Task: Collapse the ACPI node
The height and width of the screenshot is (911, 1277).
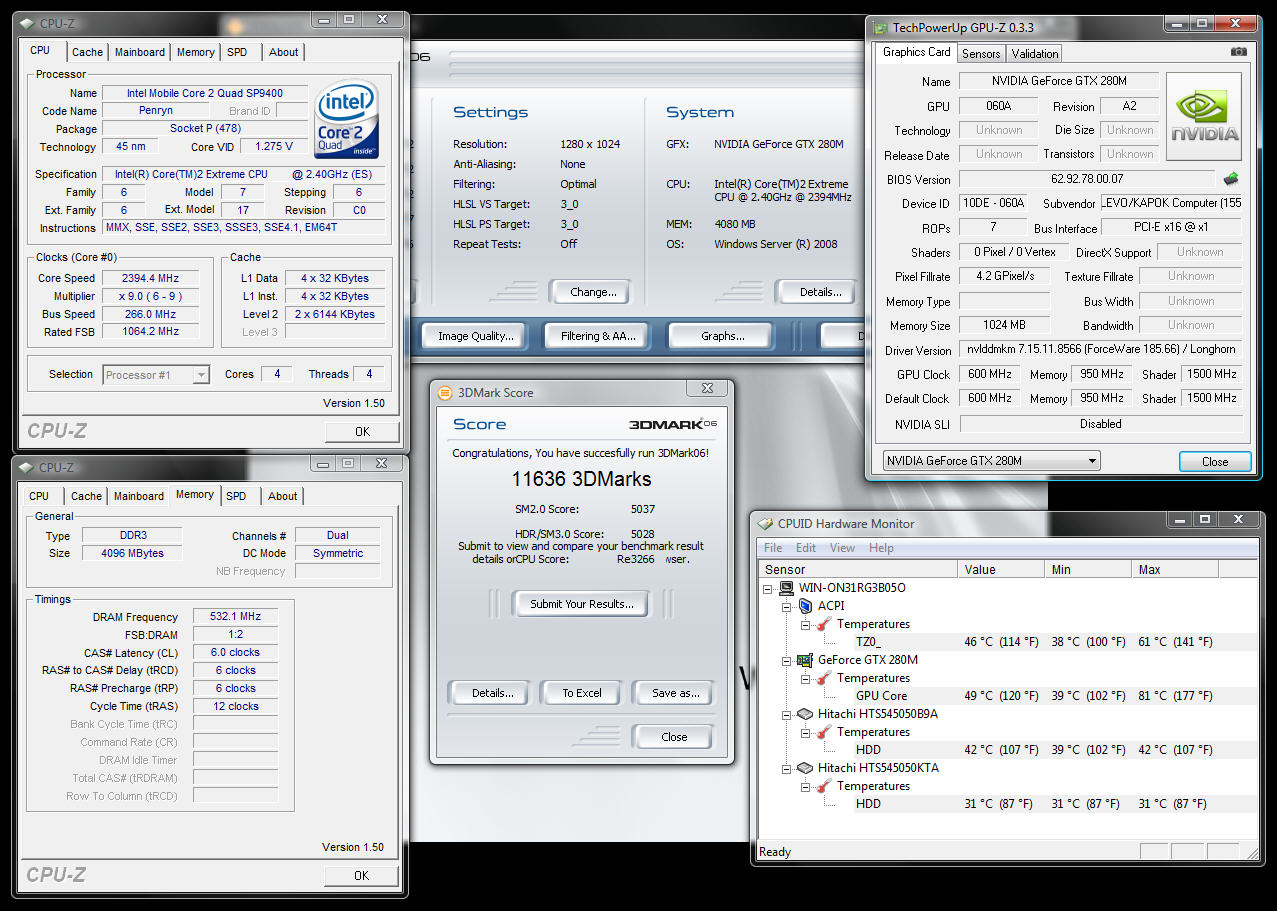Action: point(787,606)
